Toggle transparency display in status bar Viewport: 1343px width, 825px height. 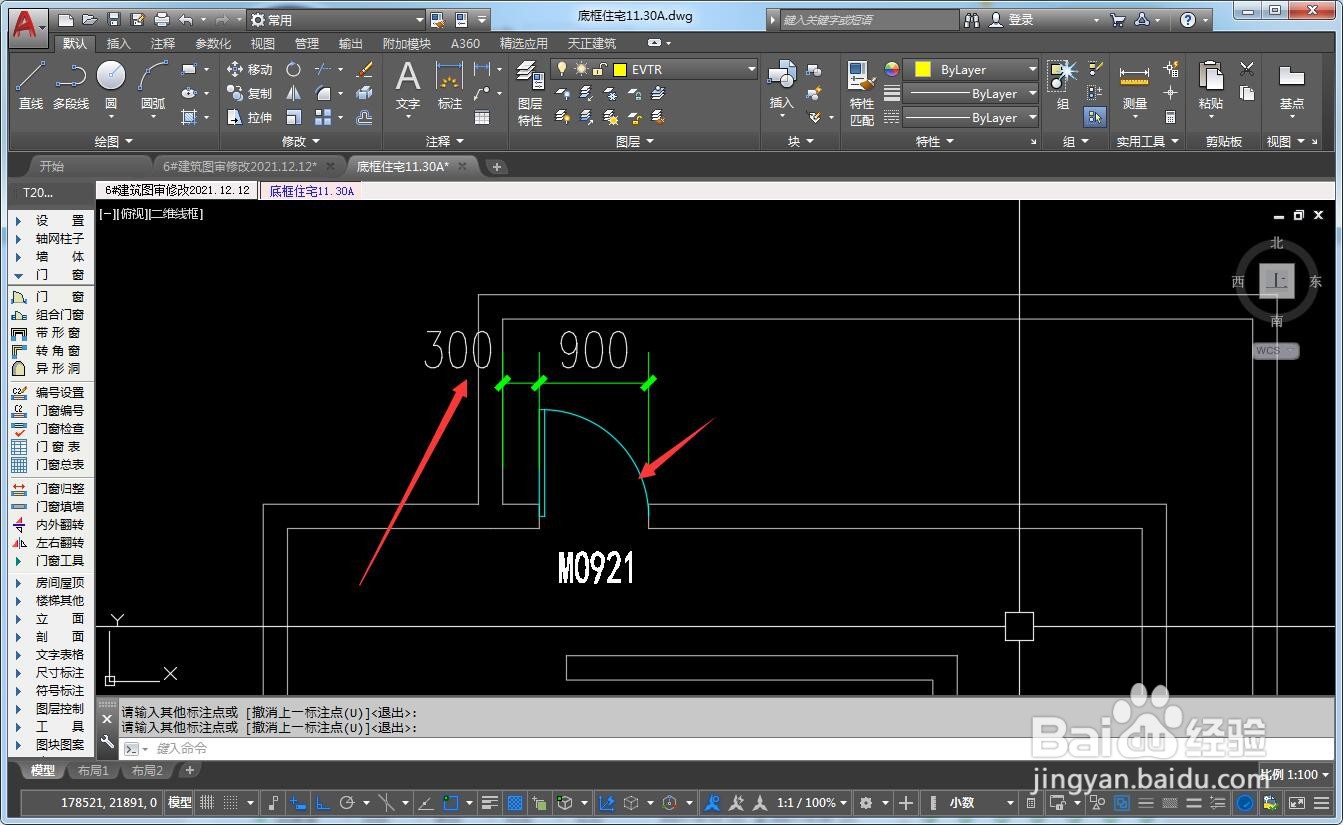pos(515,802)
